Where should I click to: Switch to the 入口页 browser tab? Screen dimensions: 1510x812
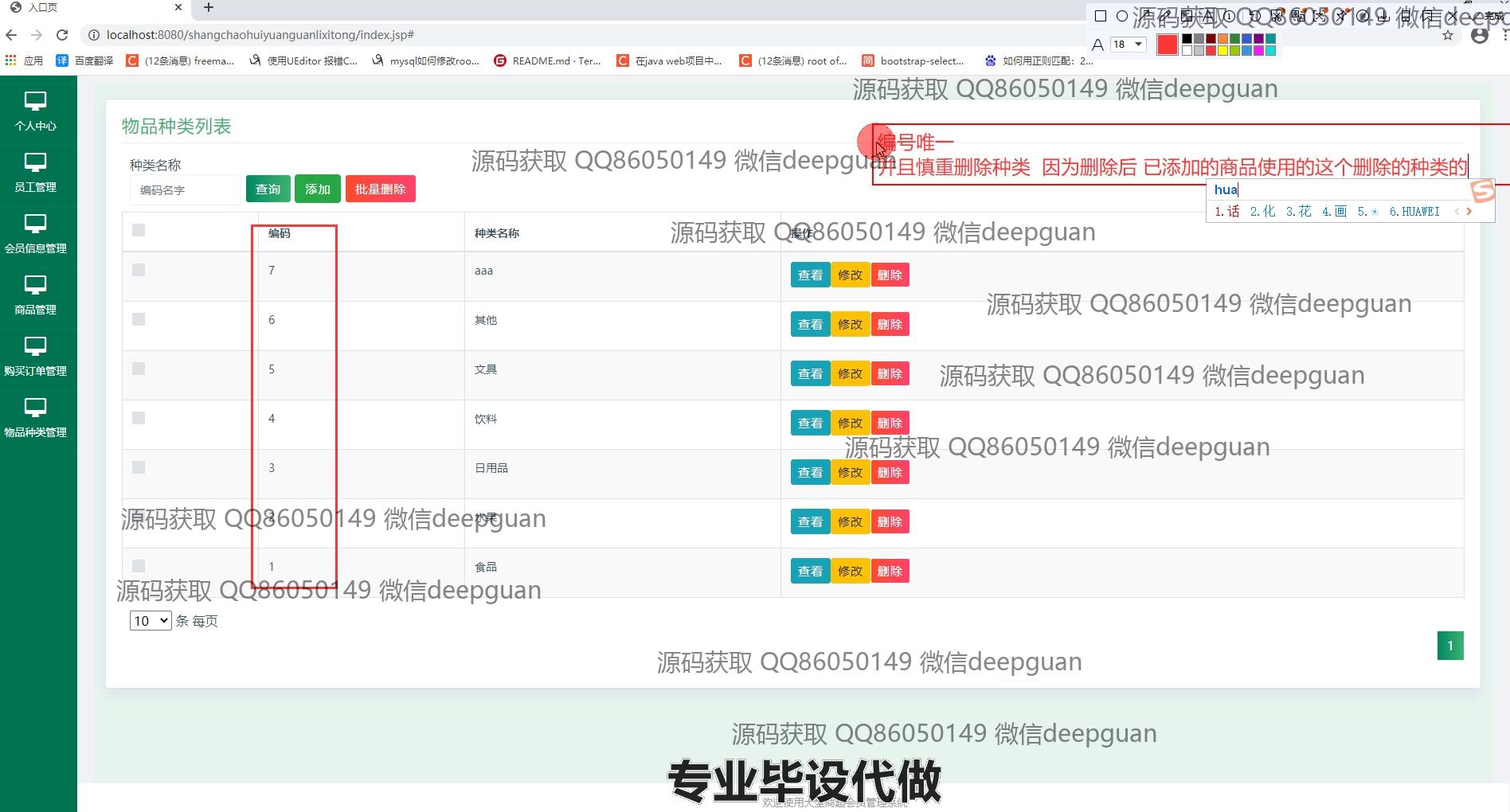point(88,8)
